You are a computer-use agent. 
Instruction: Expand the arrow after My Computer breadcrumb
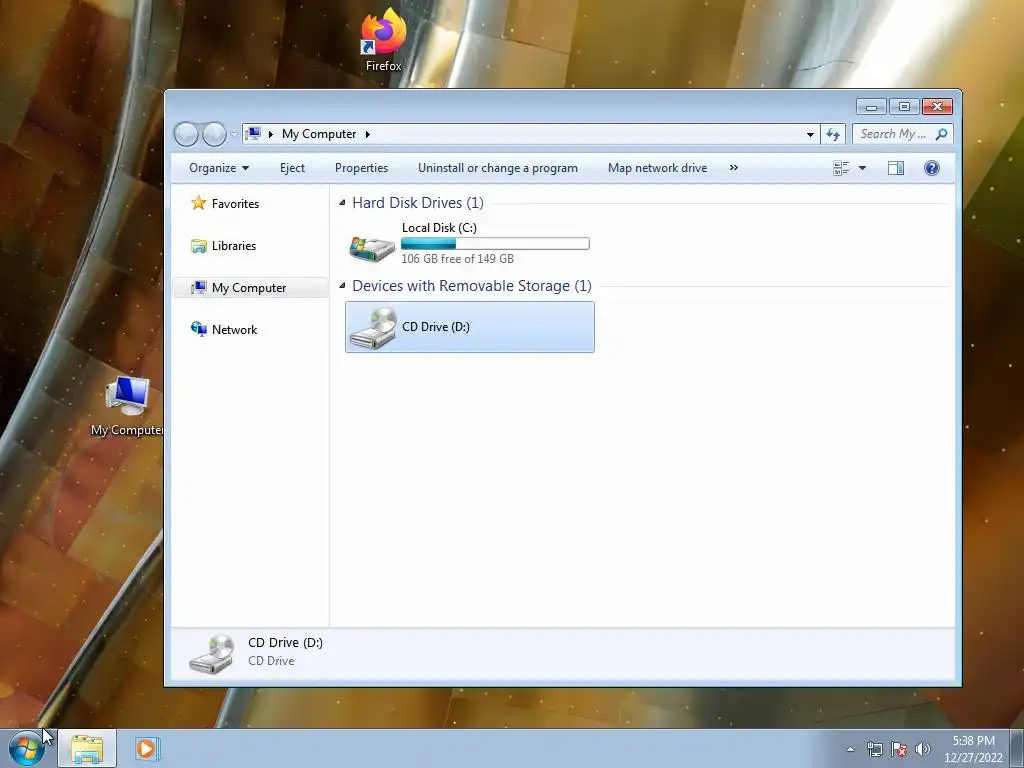(x=368, y=134)
